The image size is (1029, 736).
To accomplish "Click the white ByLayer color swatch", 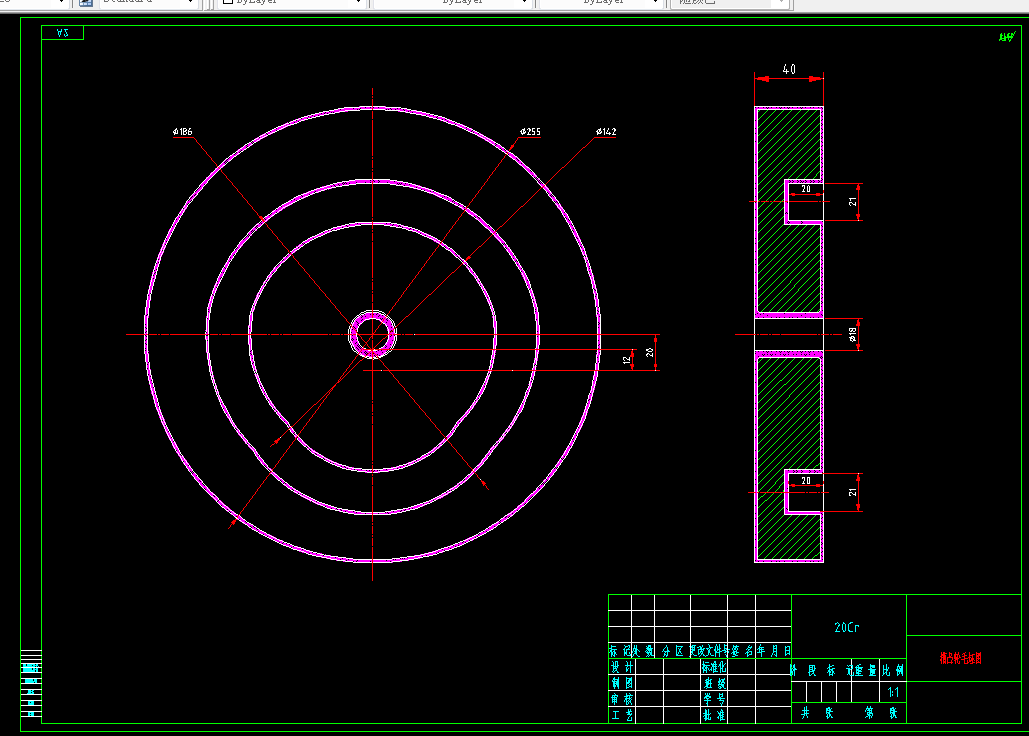I will [x=226, y=3].
